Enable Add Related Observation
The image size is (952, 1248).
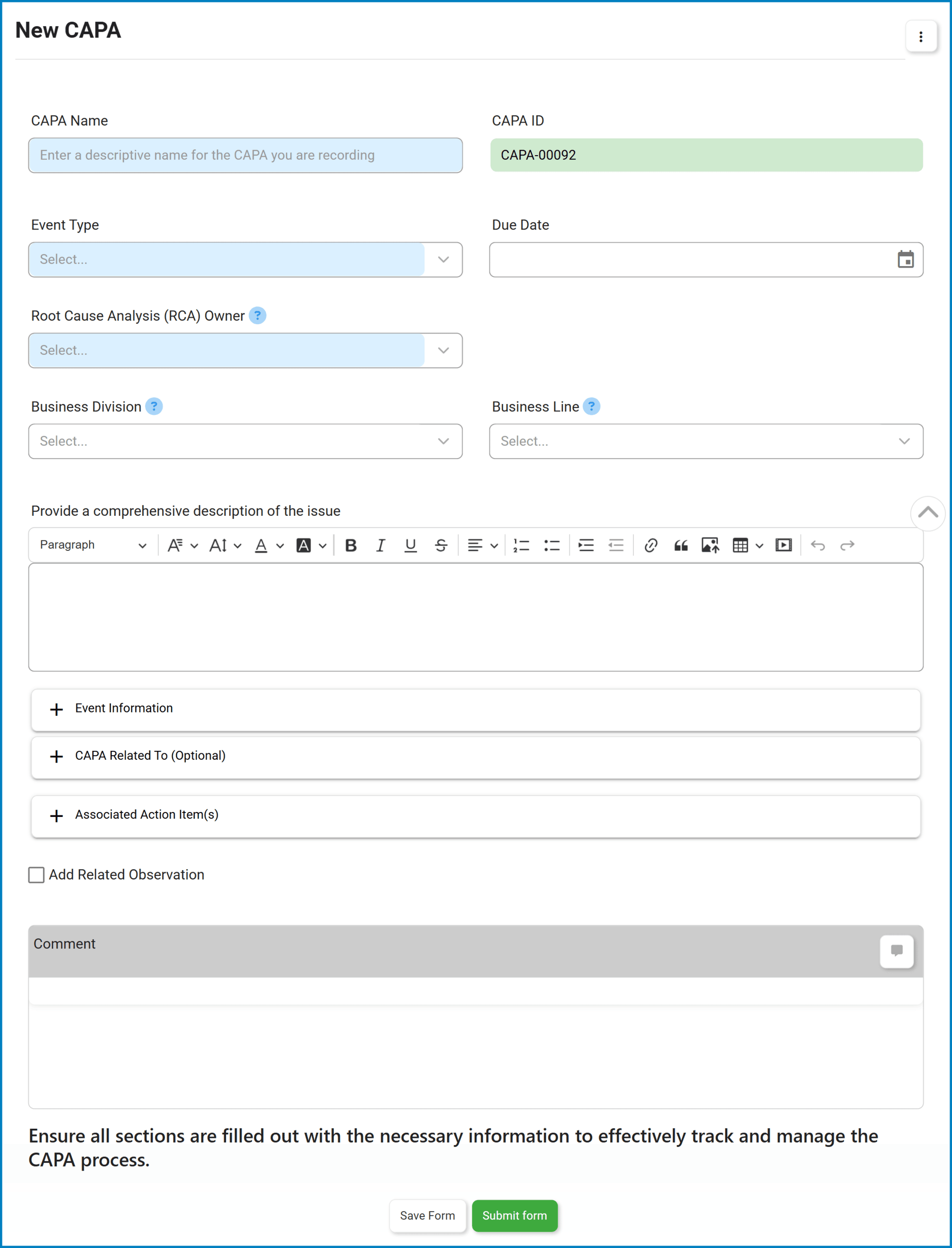(36, 875)
